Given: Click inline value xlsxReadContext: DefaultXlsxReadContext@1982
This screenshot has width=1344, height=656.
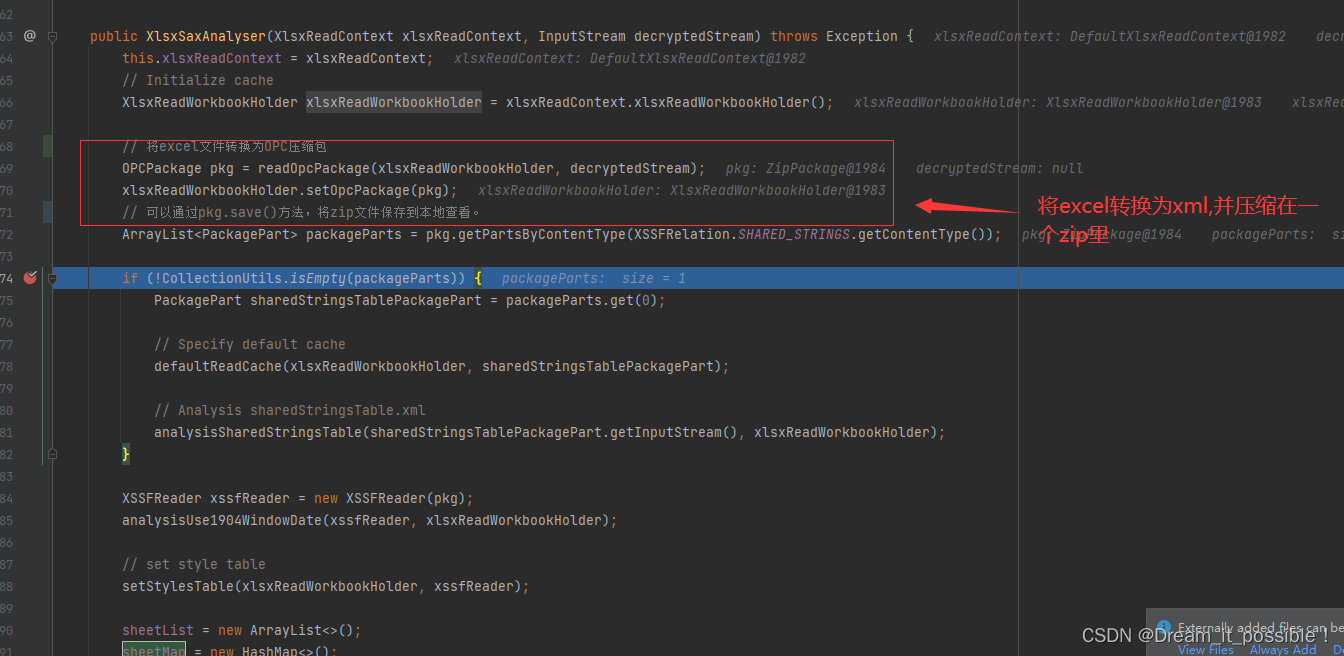Looking at the screenshot, I should (1108, 36).
